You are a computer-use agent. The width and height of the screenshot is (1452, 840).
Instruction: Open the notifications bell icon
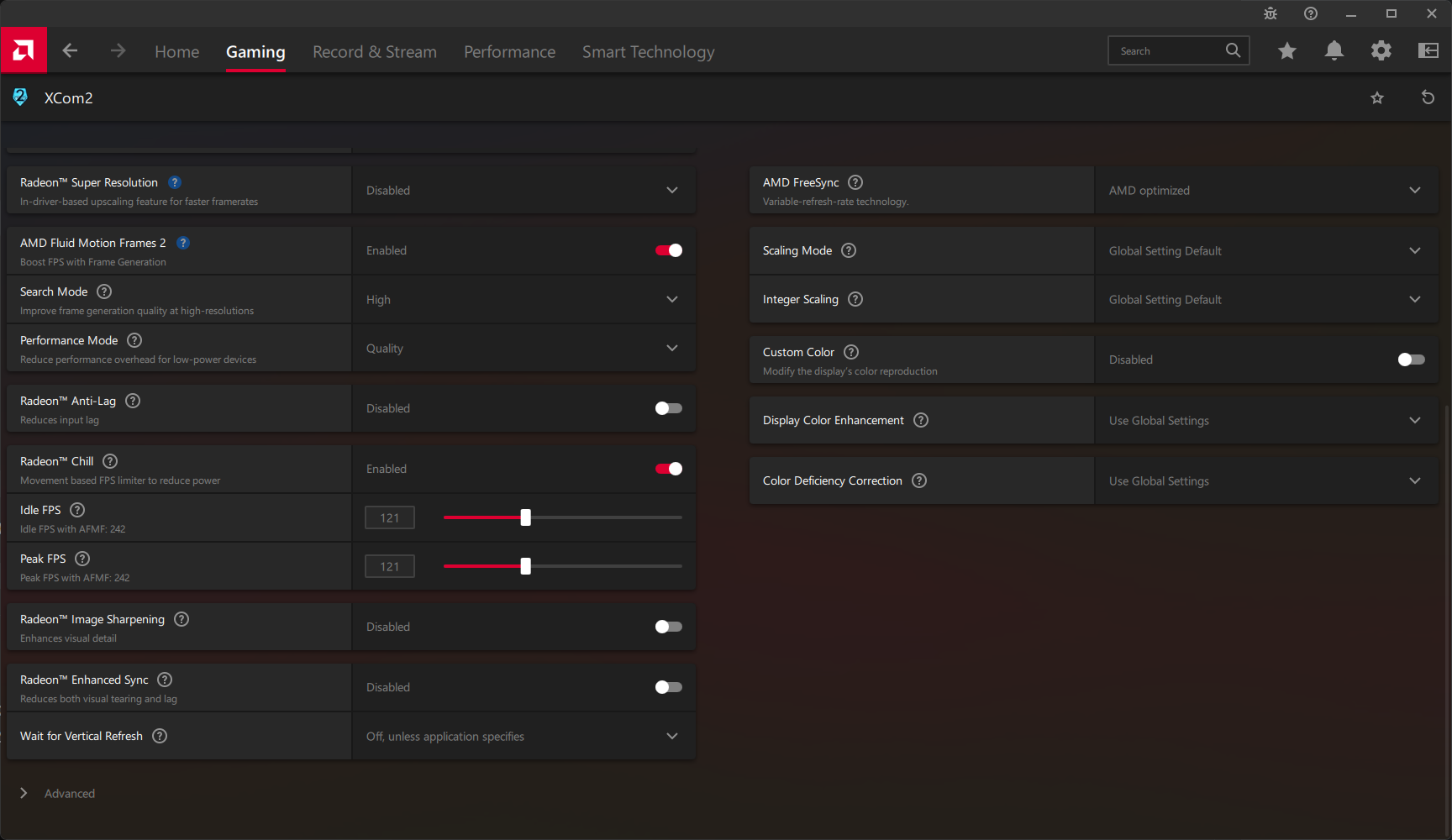click(x=1334, y=51)
